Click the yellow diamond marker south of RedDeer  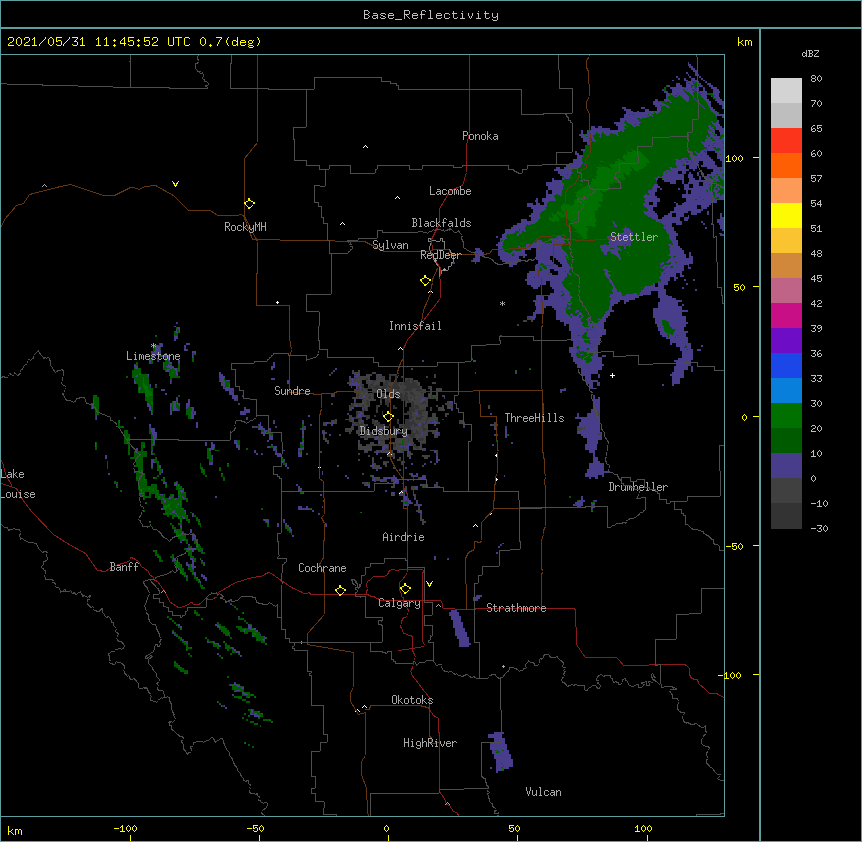425,281
